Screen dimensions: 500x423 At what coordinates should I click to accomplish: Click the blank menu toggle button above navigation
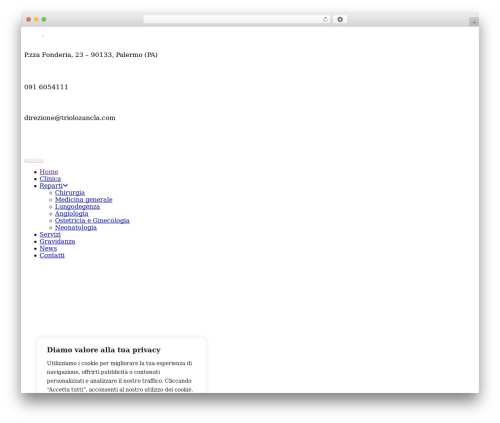click(x=34, y=161)
